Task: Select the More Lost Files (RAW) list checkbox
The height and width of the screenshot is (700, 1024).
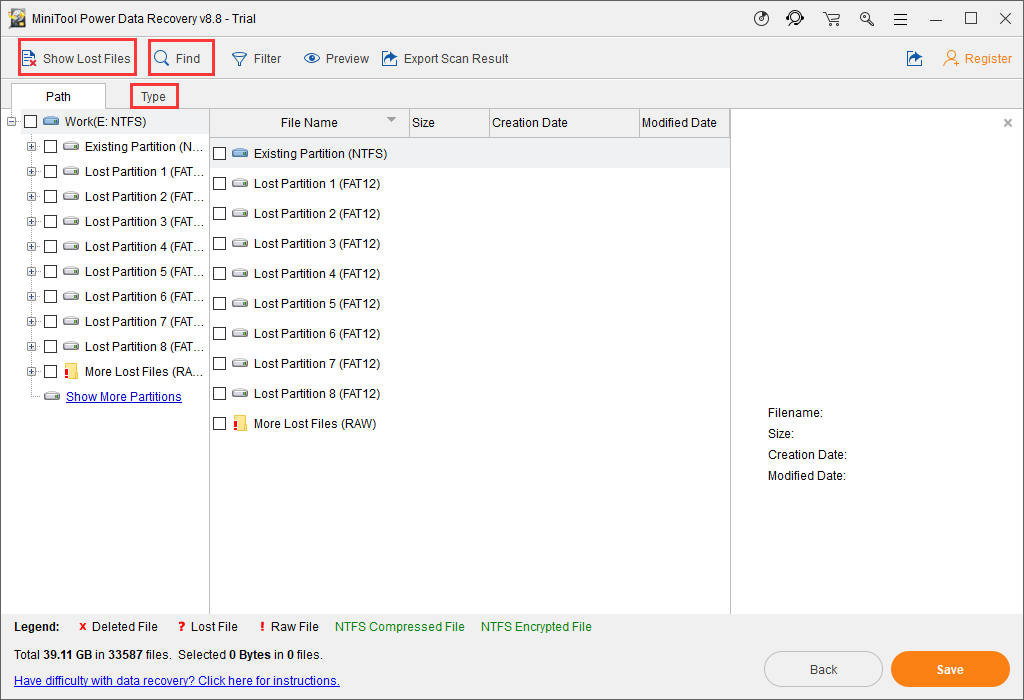Action: point(220,424)
